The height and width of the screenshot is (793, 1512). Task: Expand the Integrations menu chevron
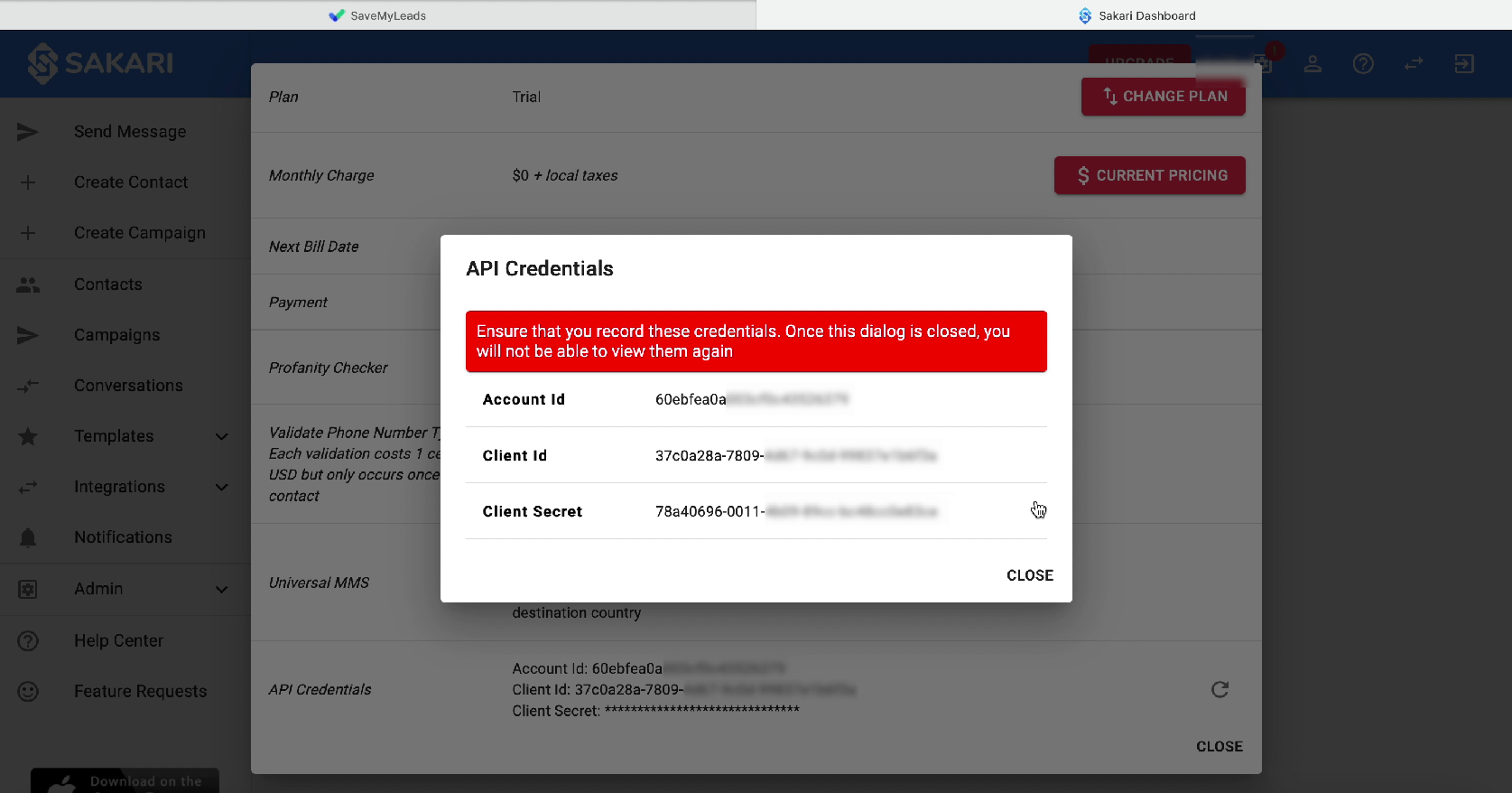pos(221,487)
